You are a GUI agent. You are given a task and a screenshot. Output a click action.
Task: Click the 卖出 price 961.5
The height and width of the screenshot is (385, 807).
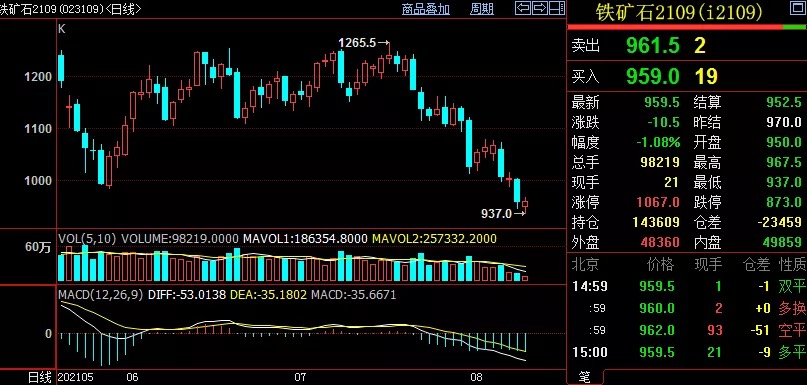pyautogui.click(x=653, y=46)
